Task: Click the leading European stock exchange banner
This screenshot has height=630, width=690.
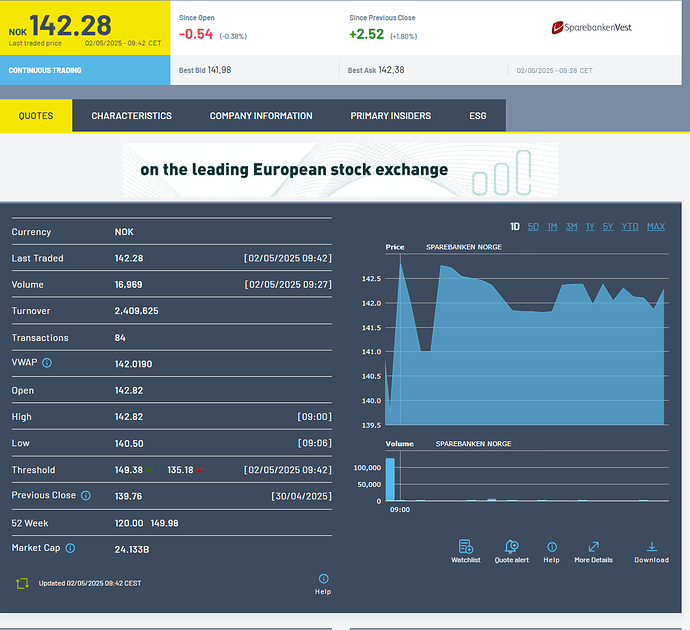Action: 341,170
